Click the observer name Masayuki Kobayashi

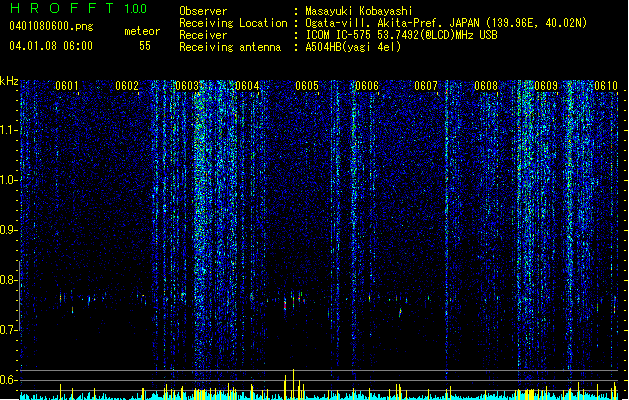359,11
